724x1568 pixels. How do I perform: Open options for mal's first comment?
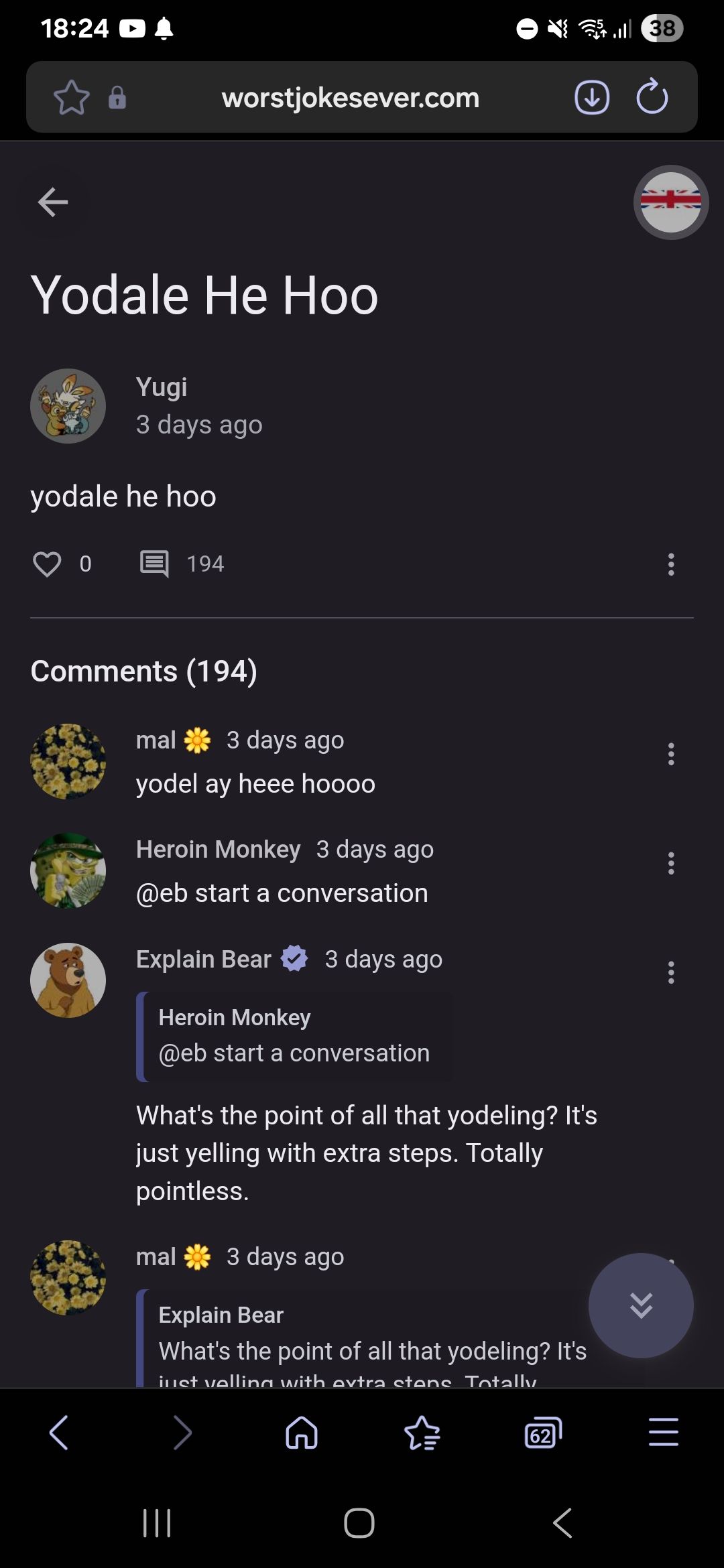(670, 755)
